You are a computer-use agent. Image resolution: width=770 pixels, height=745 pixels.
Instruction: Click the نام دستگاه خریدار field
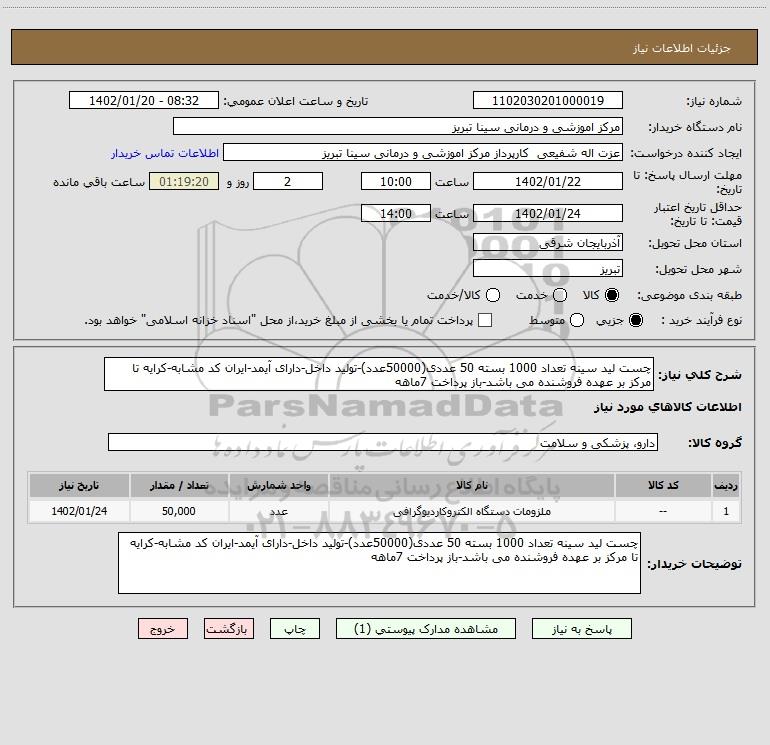(398, 126)
